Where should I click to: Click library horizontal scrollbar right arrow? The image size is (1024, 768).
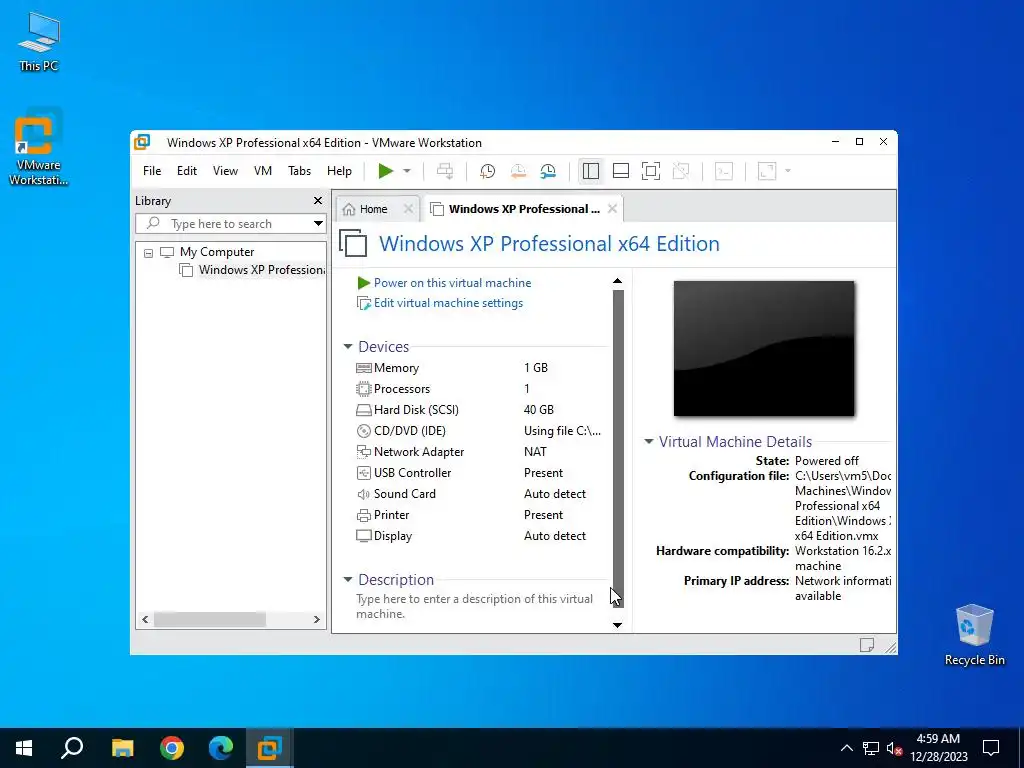click(317, 619)
